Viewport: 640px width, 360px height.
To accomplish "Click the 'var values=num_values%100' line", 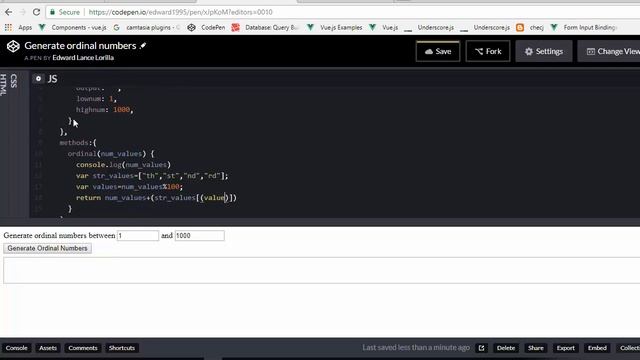I will click(x=129, y=187).
